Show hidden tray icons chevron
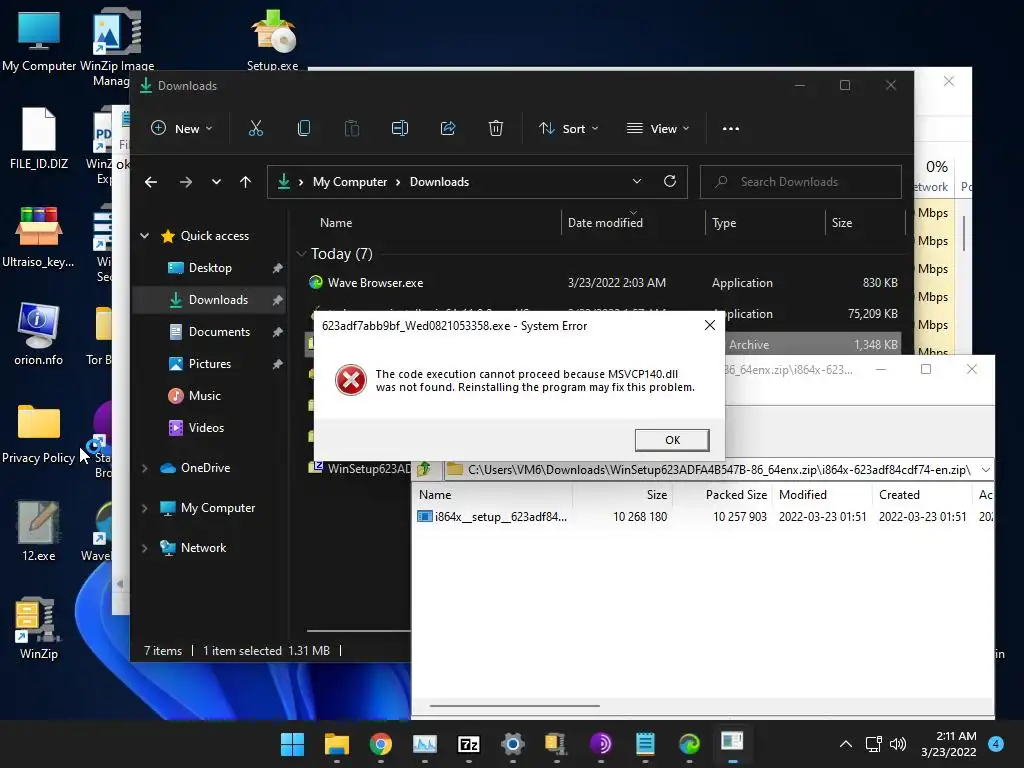Image resolution: width=1024 pixels, height=768 pixels. 846,744
